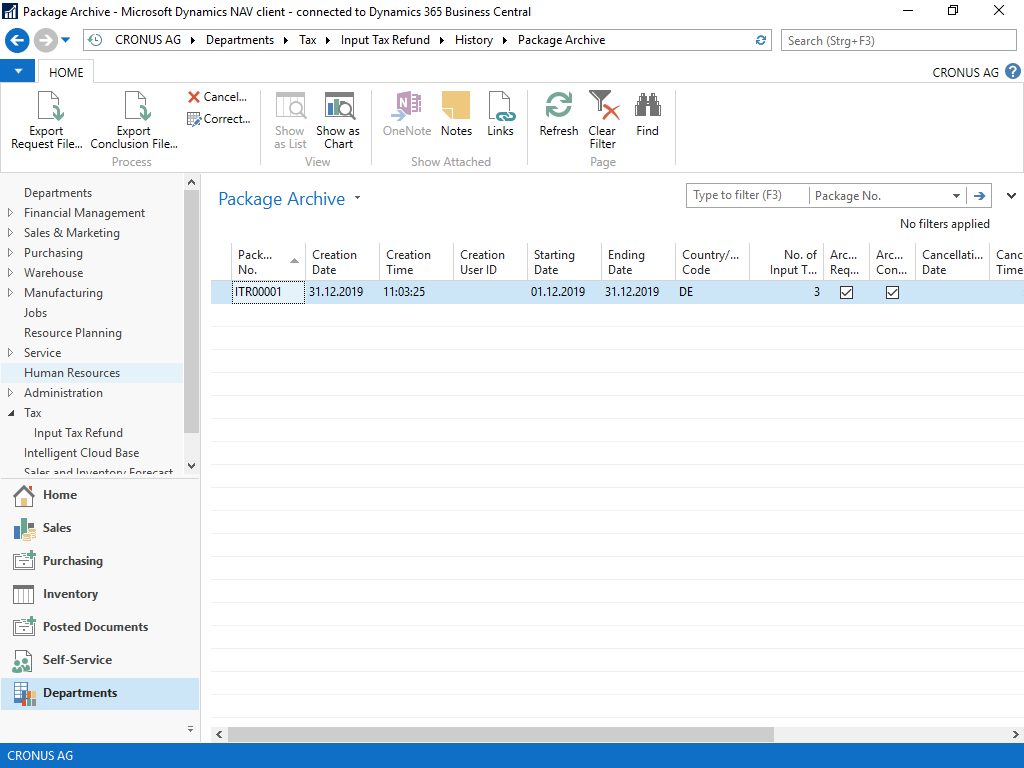
Task: Open the Purchasing navigation pane button
Action: click(99, 561)
